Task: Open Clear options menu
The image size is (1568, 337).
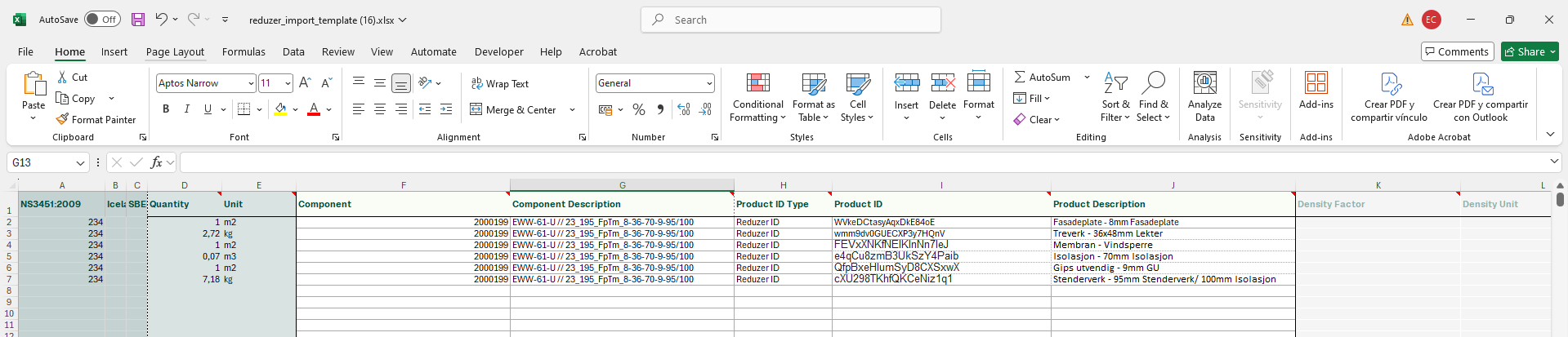Action: pos(1036,119)
